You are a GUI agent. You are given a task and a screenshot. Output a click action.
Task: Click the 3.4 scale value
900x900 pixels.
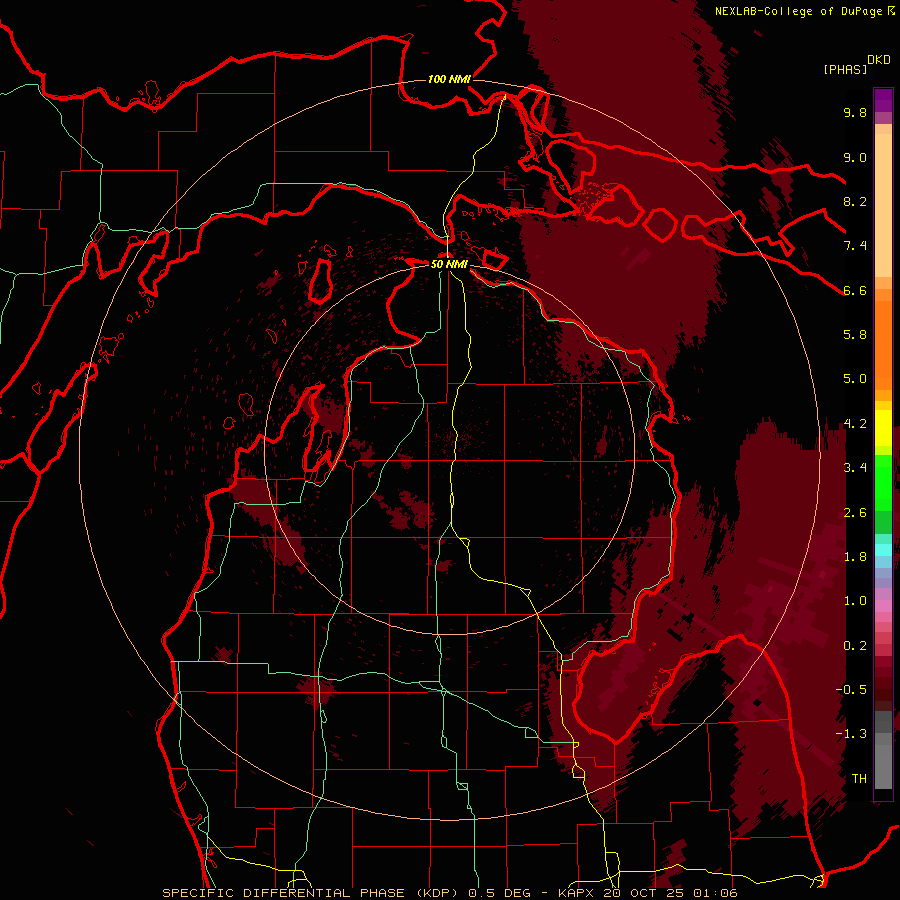tap(855, 468)
